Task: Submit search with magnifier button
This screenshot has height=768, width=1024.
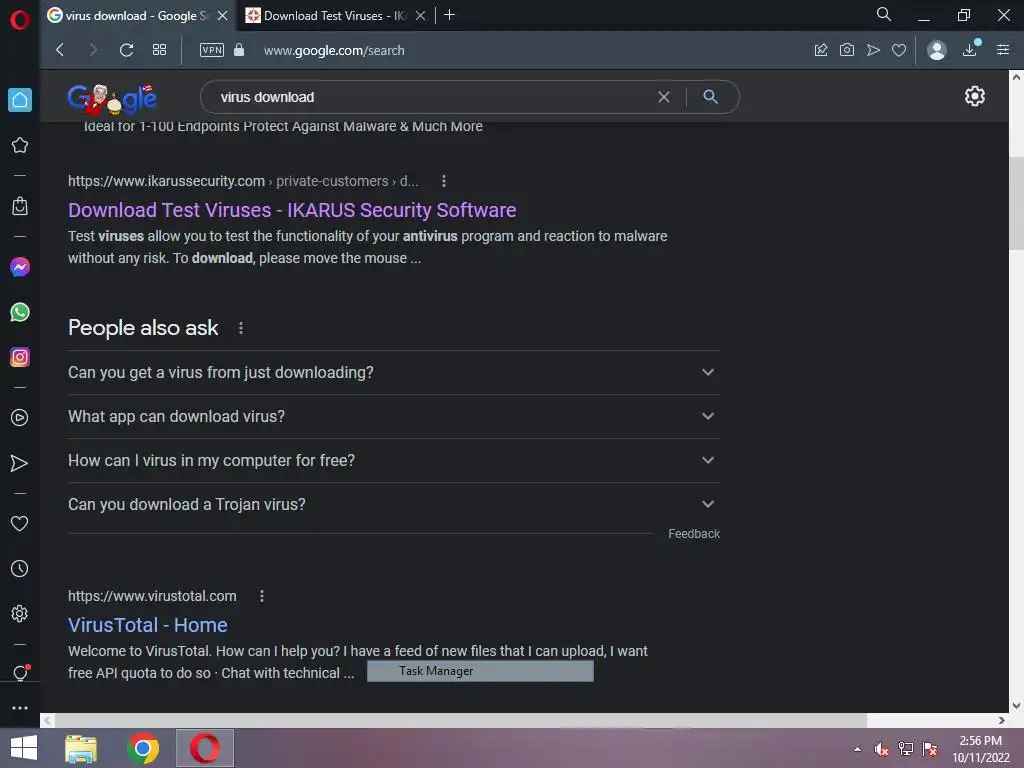Action: (711, 97)
